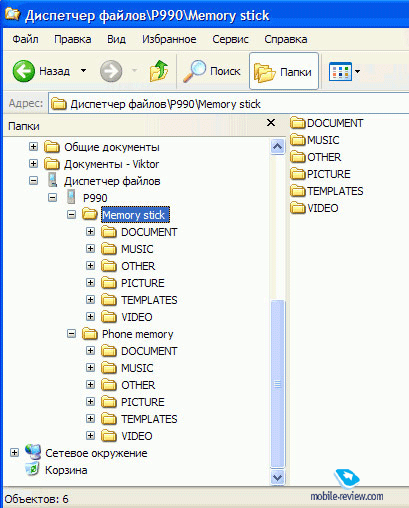409x508 pixels.
Task: Open the Справка menu
Action: [x=286, y=39]
